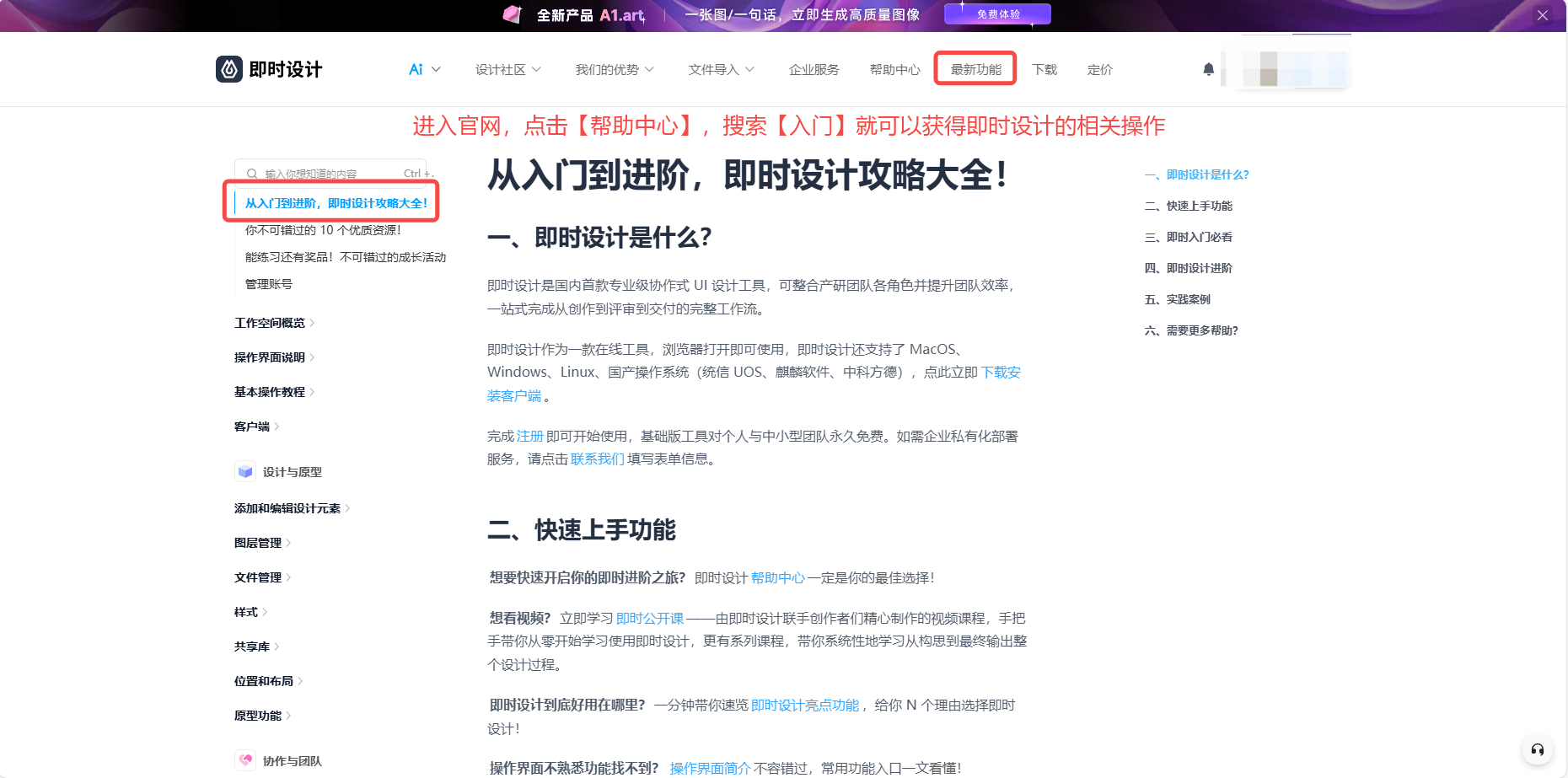Open the 管理账号 sidebar entry
1568x778 pixels.
[x=269, y=284]
